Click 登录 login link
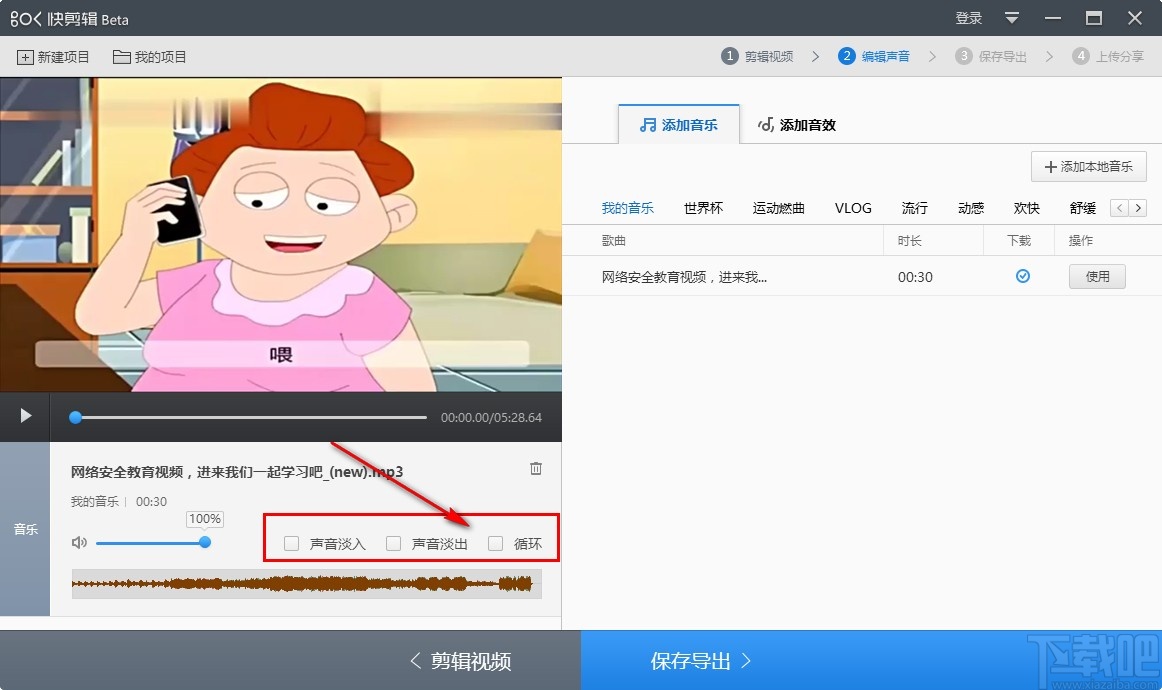This screenshot has height=690, width=1162. [x=969, y=18]
